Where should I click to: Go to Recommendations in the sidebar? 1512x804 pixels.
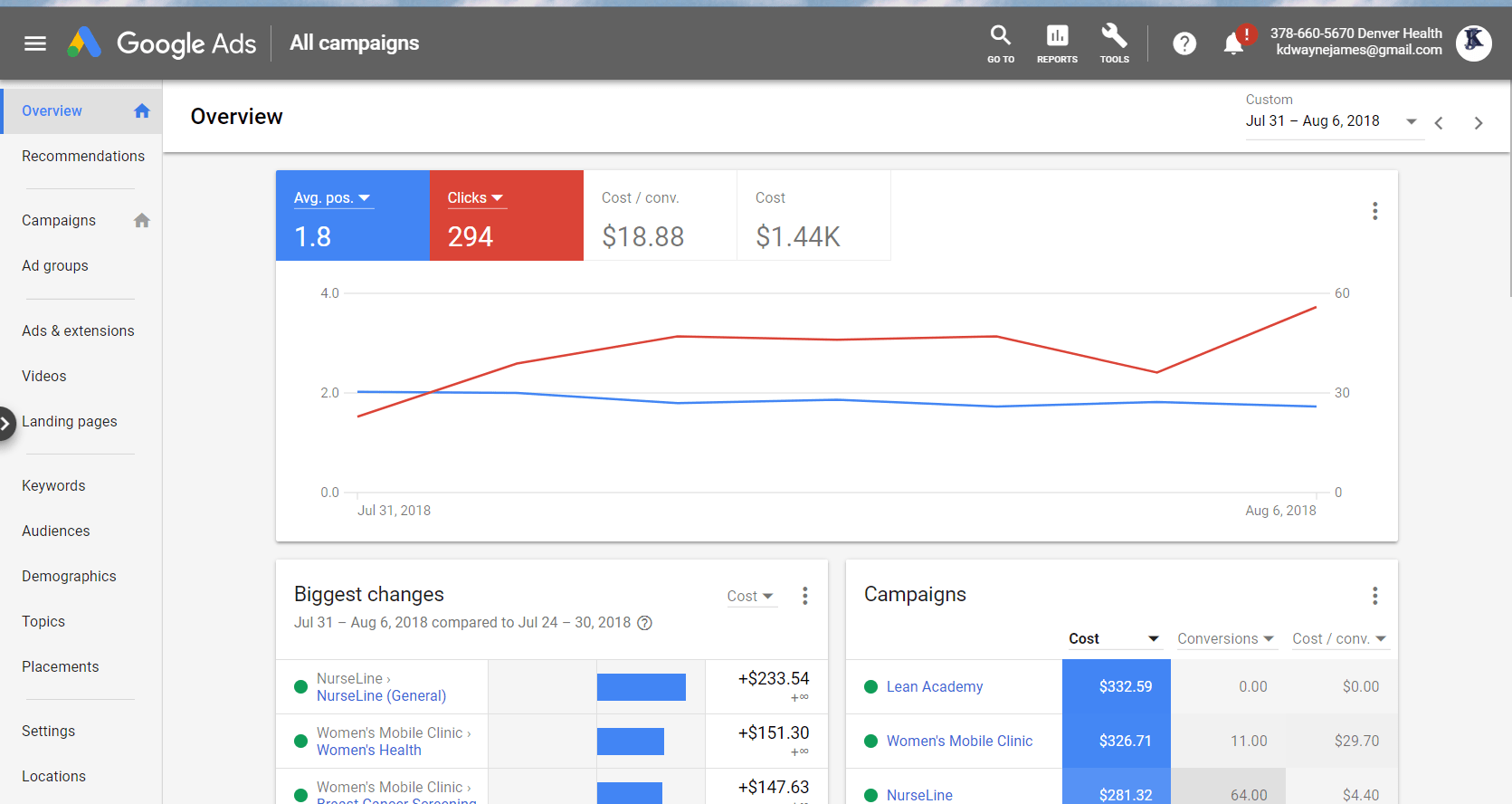[x=83, y=157]
